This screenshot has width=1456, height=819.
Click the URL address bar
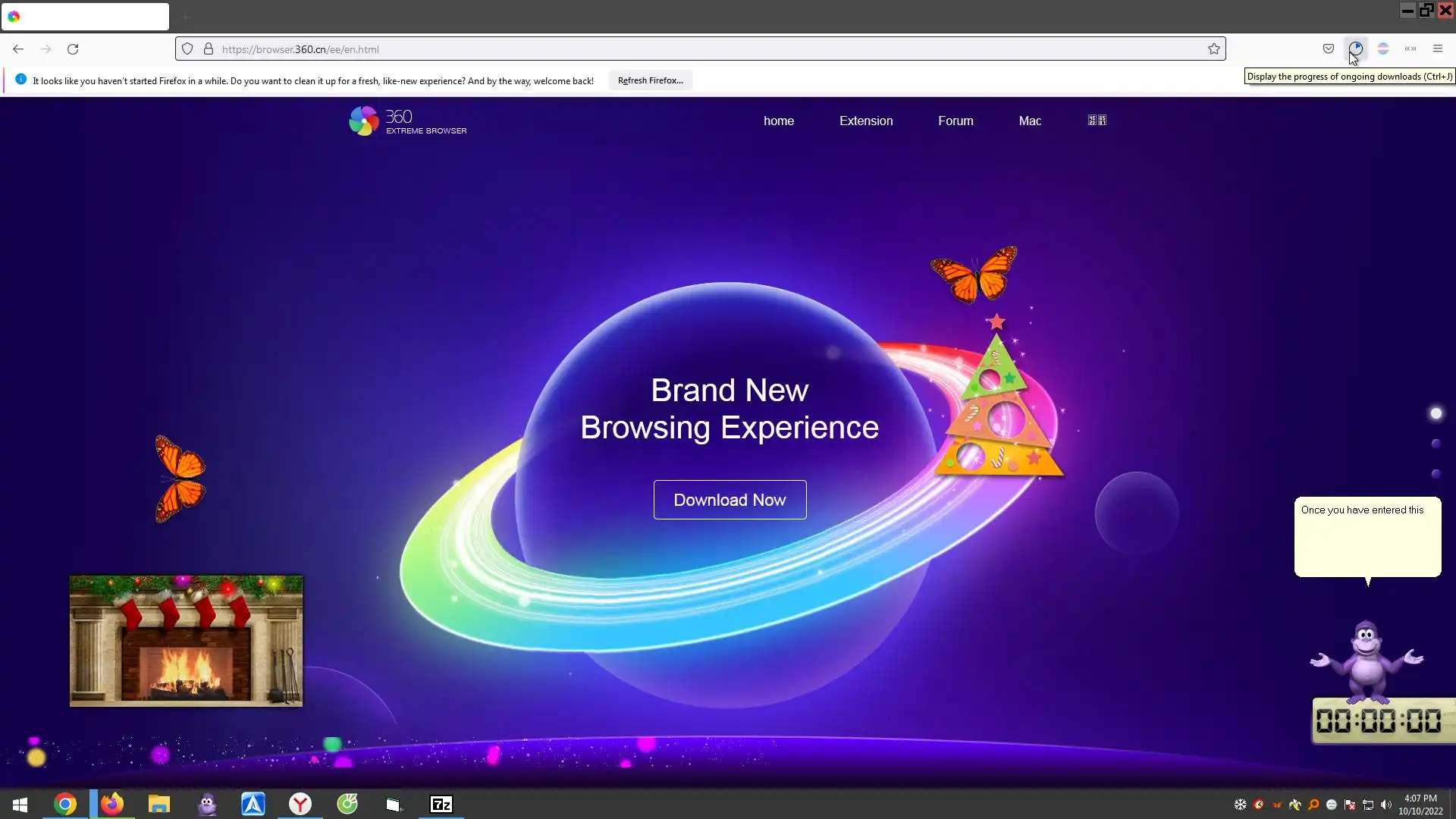pyautogui.click(x=682, y=49)
